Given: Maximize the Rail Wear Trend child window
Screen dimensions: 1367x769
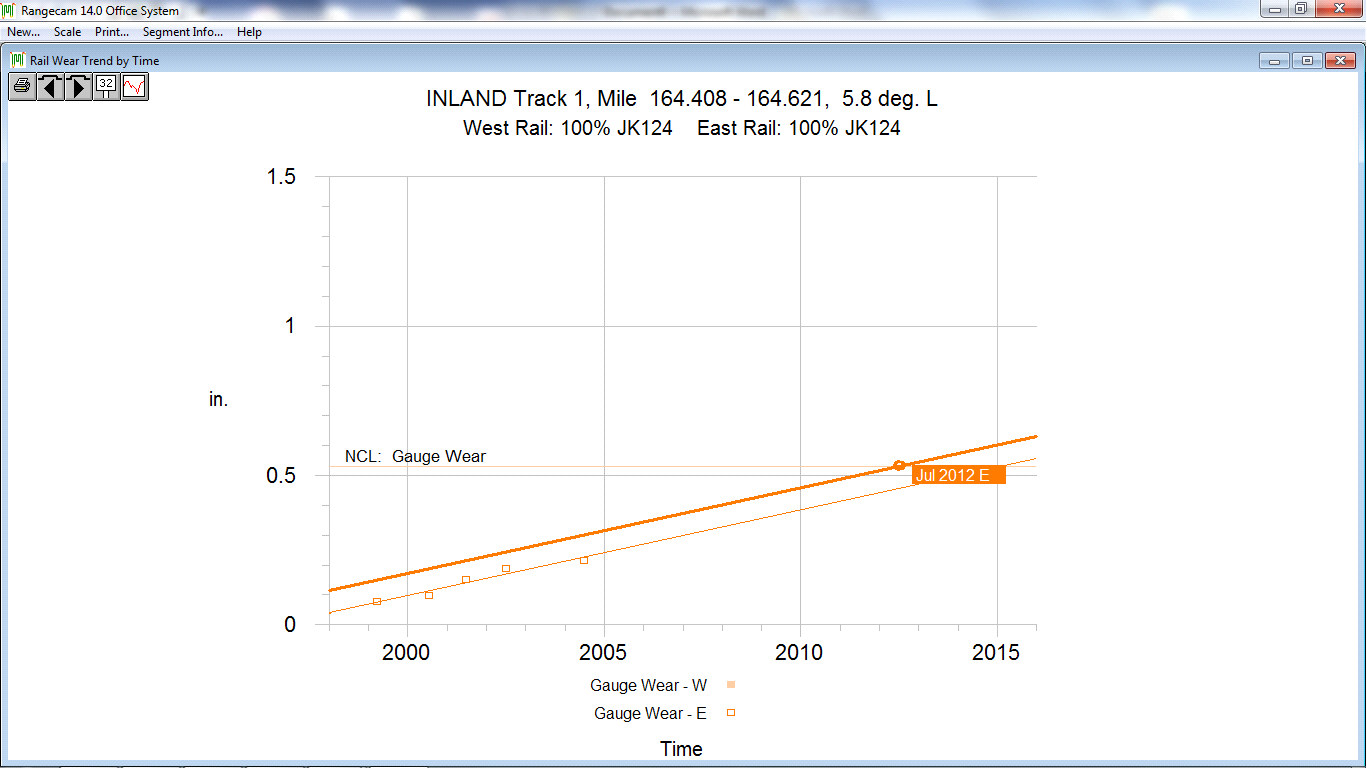Looking at the screenshot, I should coord(1307,61).
